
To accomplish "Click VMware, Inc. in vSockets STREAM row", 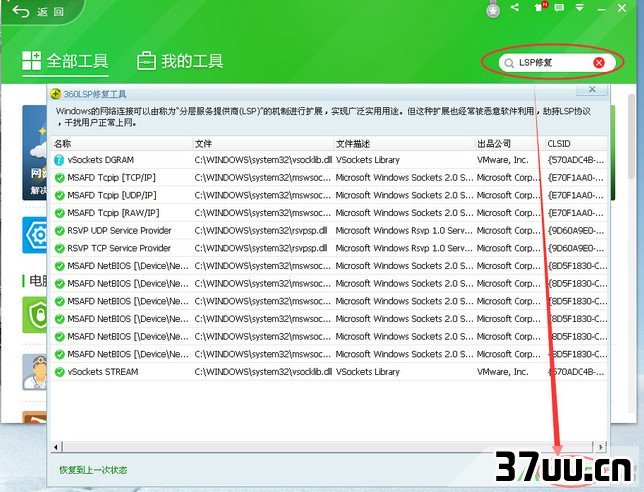I will coord(502,372).
